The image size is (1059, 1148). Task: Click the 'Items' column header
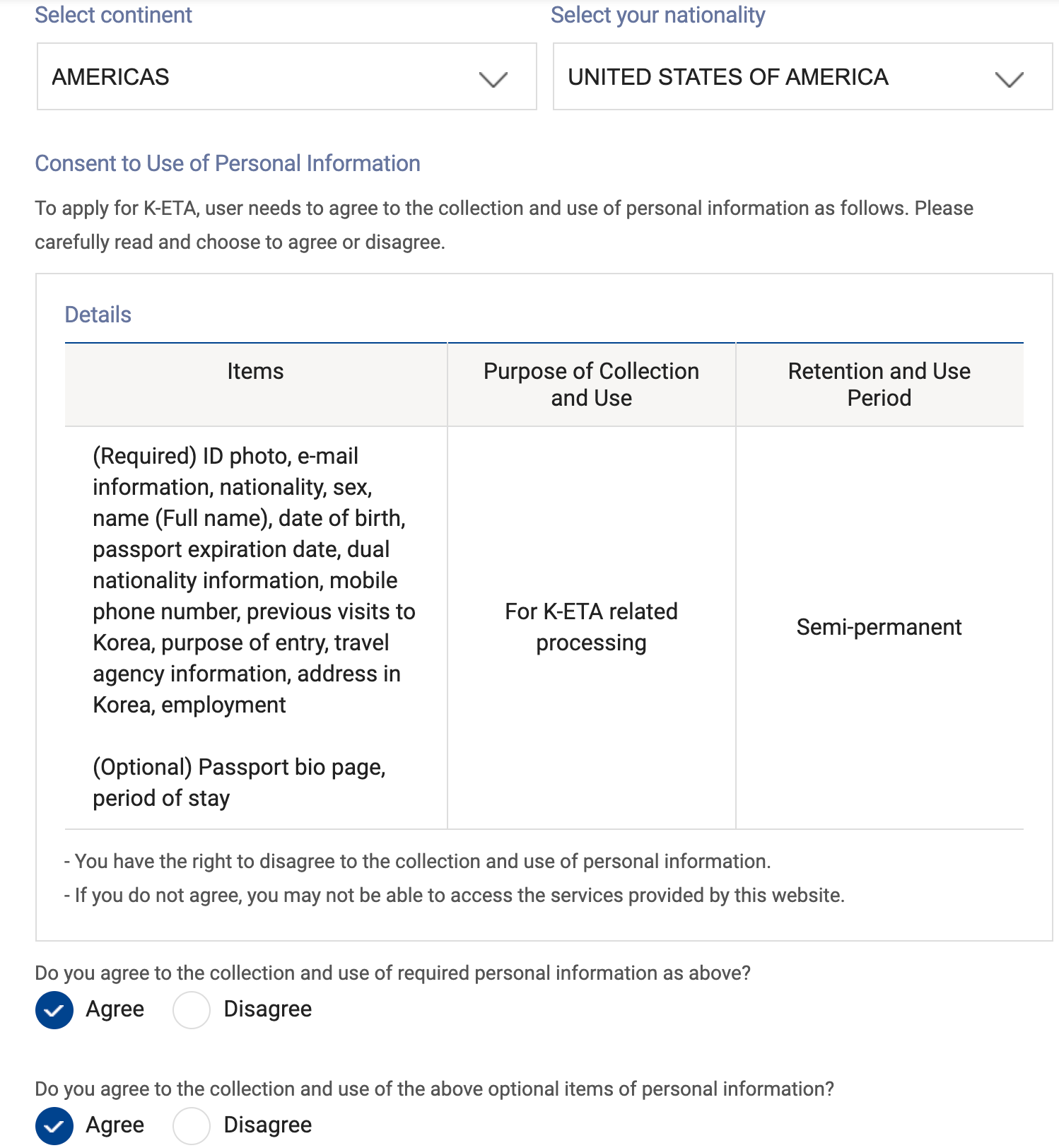(255, 371)
